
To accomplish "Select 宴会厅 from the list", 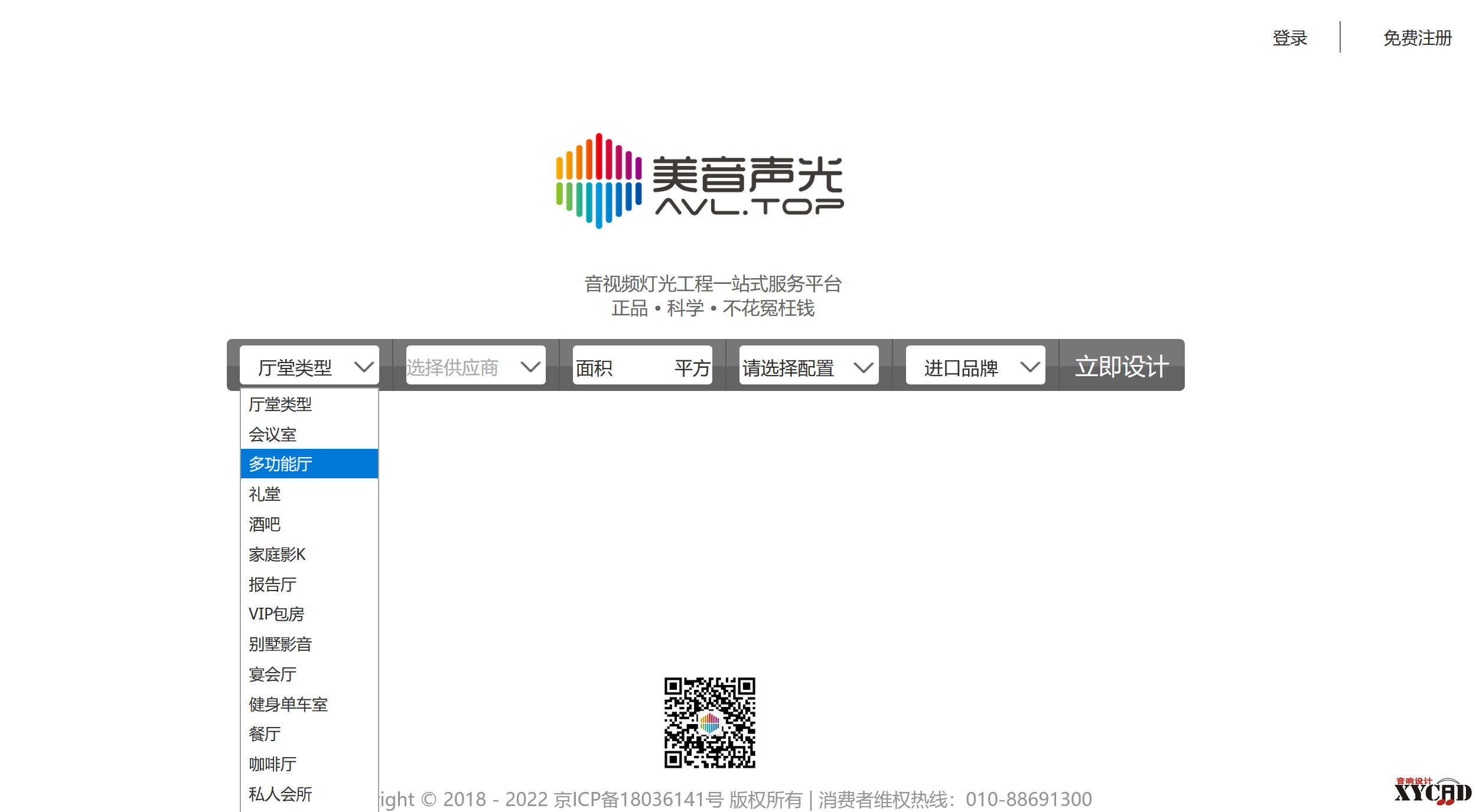I will pos(309,674).
